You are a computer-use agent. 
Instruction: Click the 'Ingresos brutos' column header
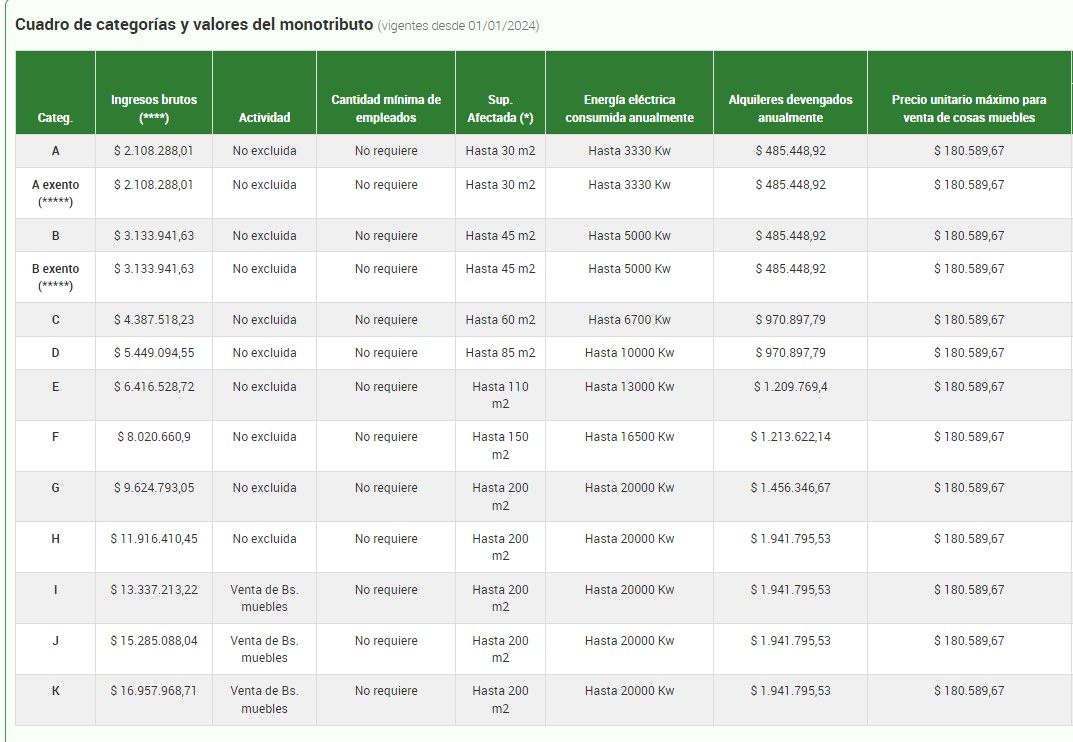point(154,108)
